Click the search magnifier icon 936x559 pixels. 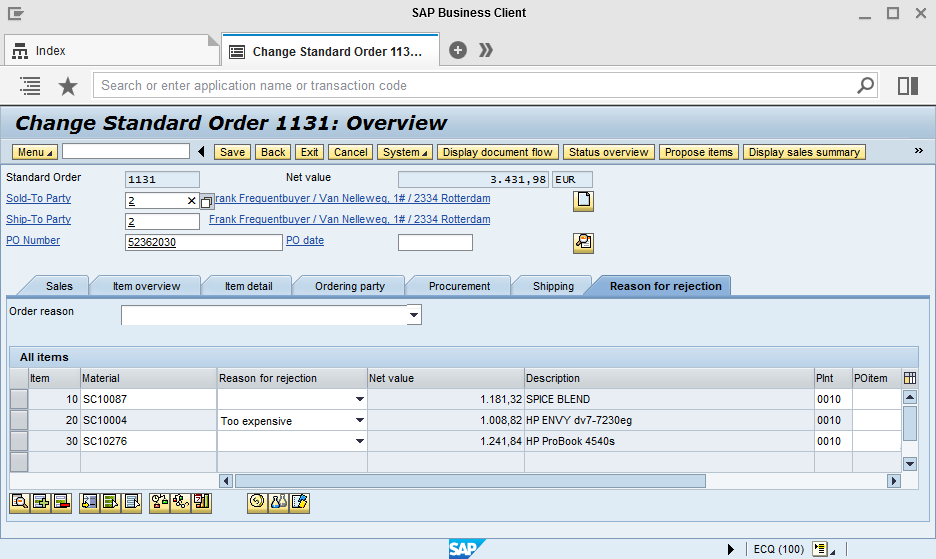point(866,85)
